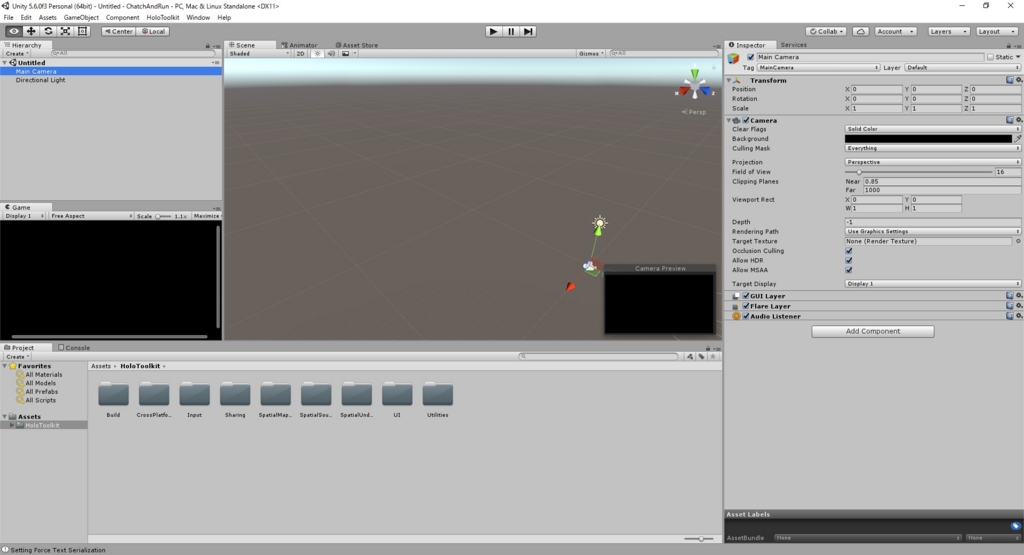The image size is (1024, 555).
Task: Disable GUI Layer component checkbox
Action: (746, 296)
